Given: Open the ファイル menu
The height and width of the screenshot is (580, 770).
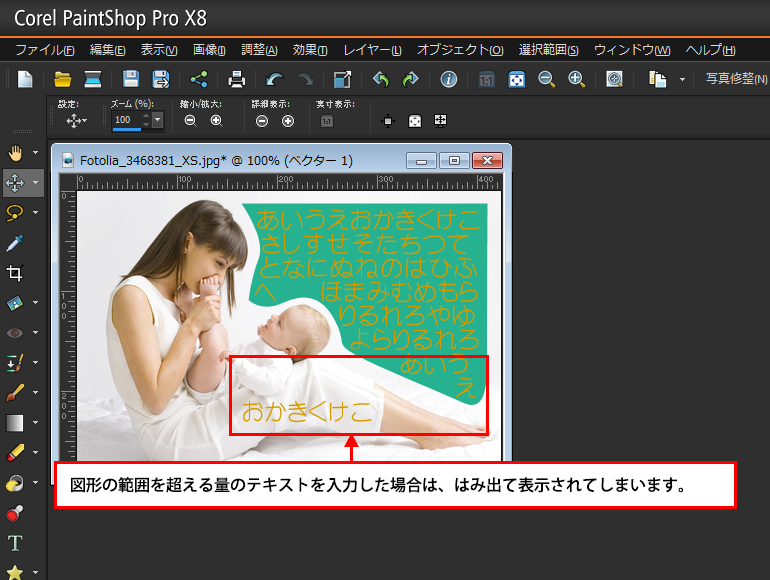Looking at the screenshot, I should 45,50.
